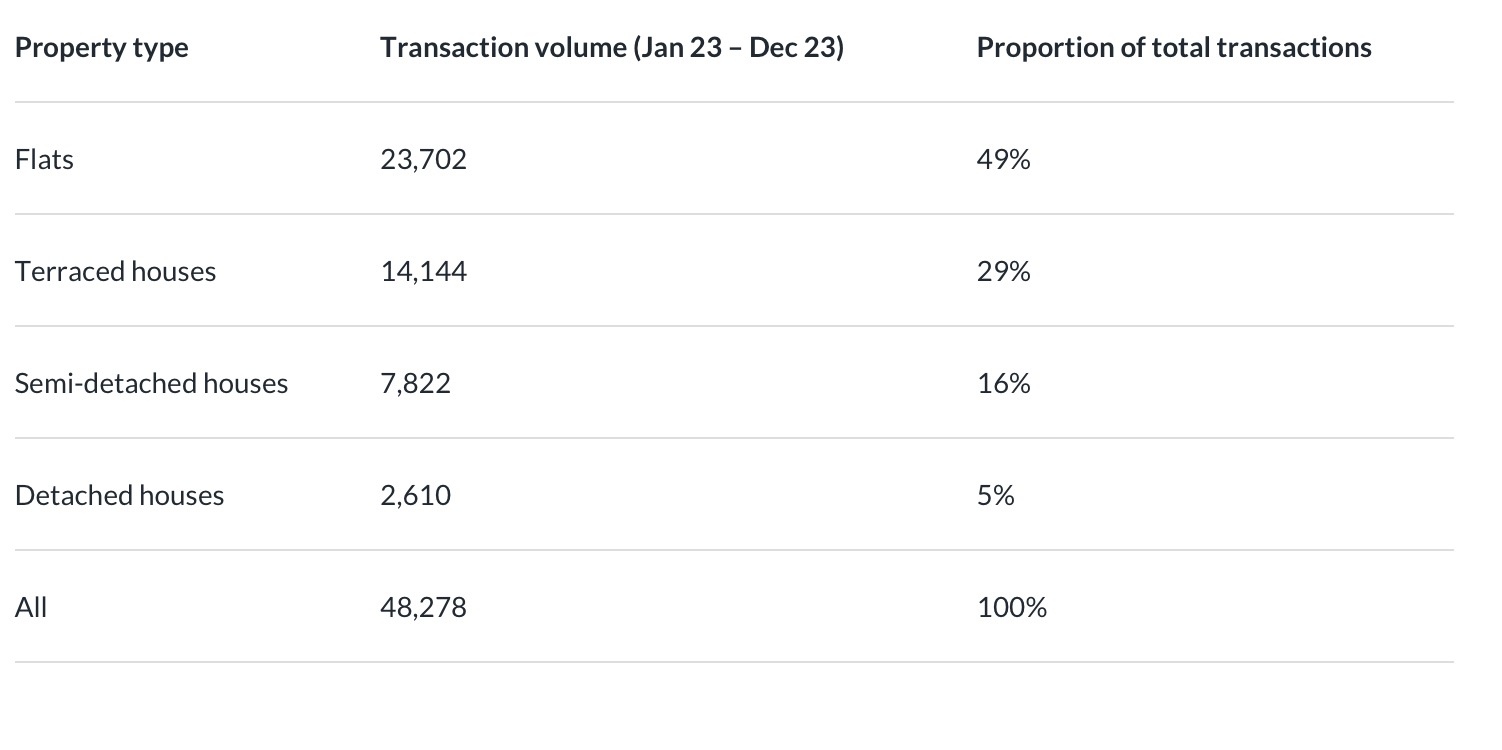
Task: Click the 5% proportion cell
Action: click(995, 495)
